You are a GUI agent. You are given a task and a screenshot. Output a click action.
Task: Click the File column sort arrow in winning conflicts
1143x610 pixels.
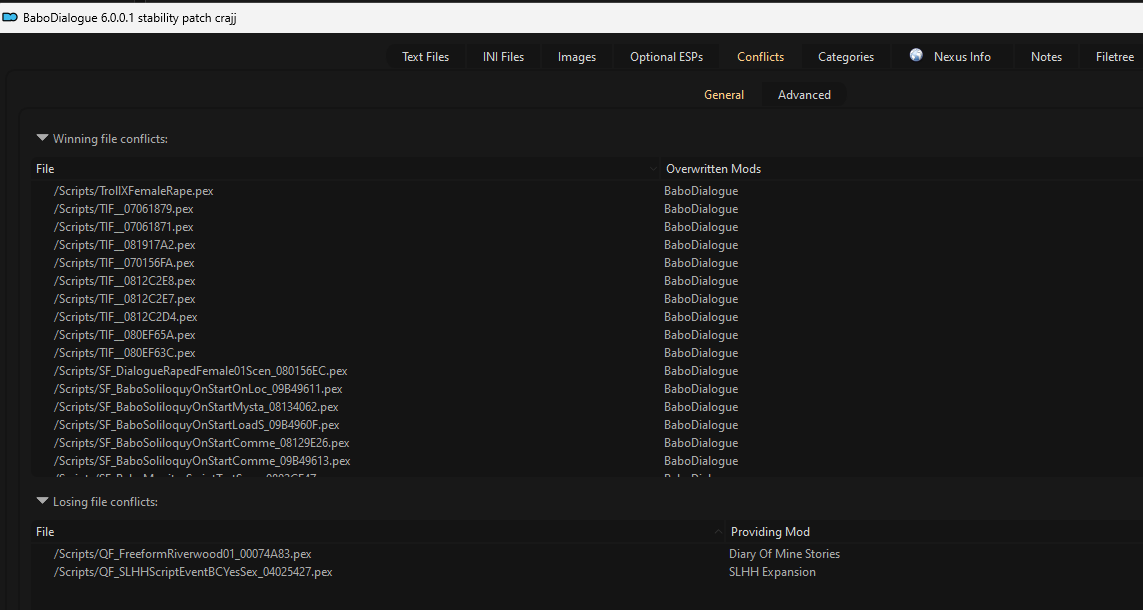pyautogui.click(x=653, y=169)
